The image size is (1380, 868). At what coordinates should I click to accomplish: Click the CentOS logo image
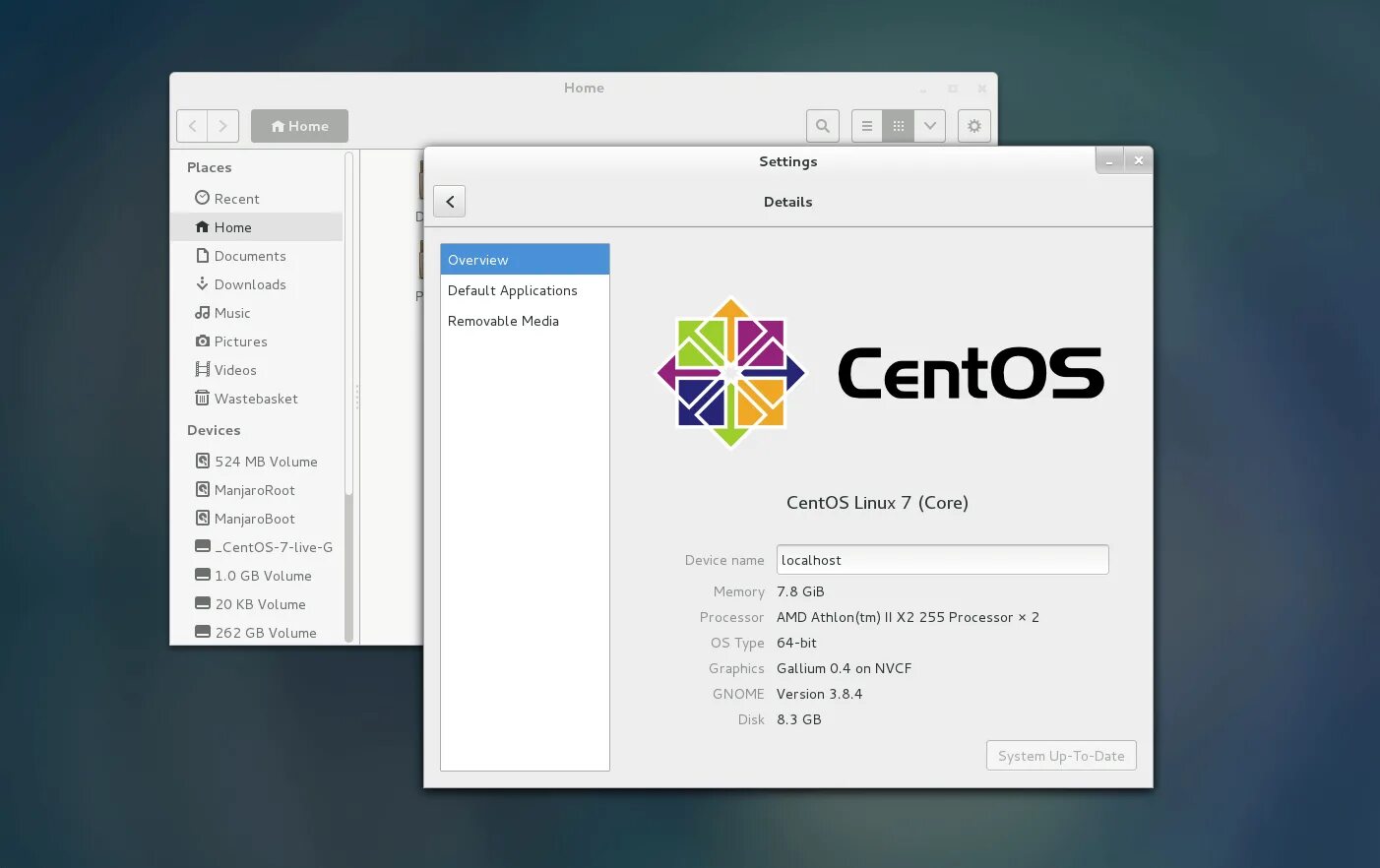880,373
